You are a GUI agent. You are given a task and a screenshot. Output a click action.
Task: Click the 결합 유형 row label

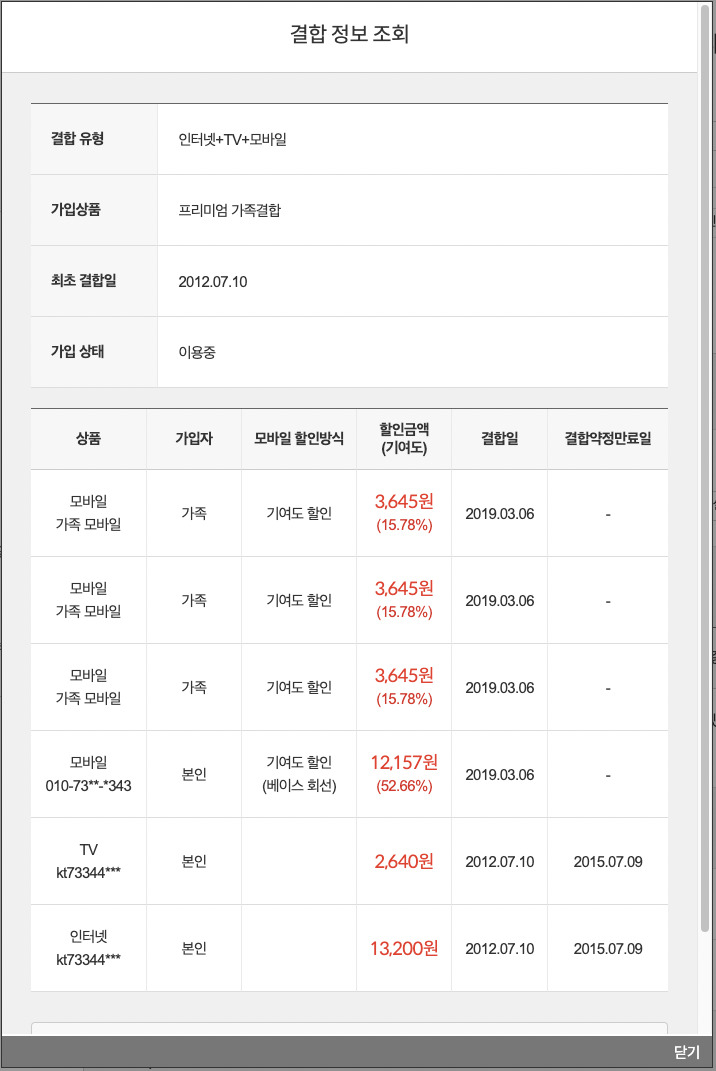tap(78, 138)
